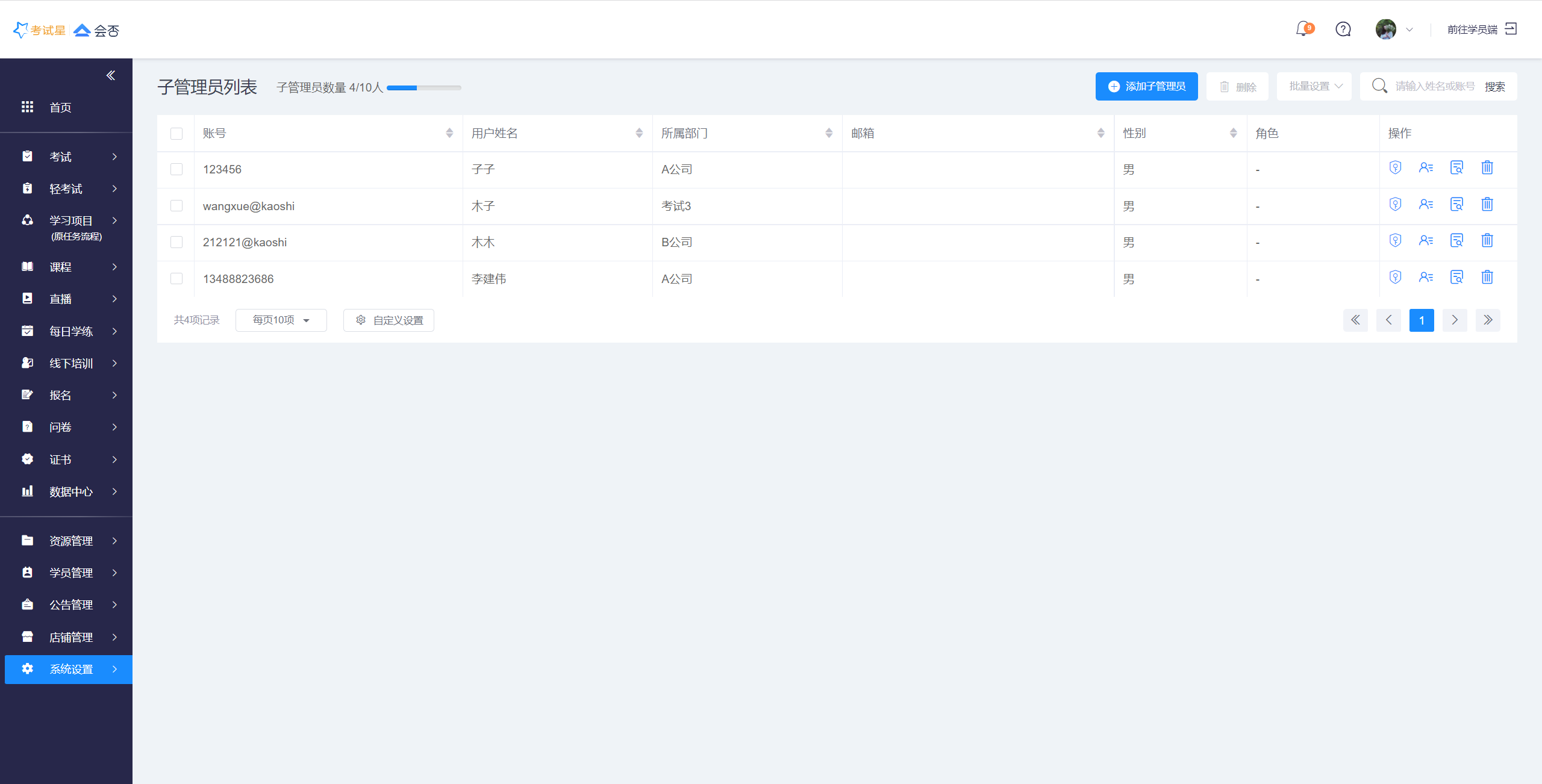Delete row 13488823686 using trash icon
Screen dimensions: 1542x784
pyautogui.click(x=1487, y=278)
